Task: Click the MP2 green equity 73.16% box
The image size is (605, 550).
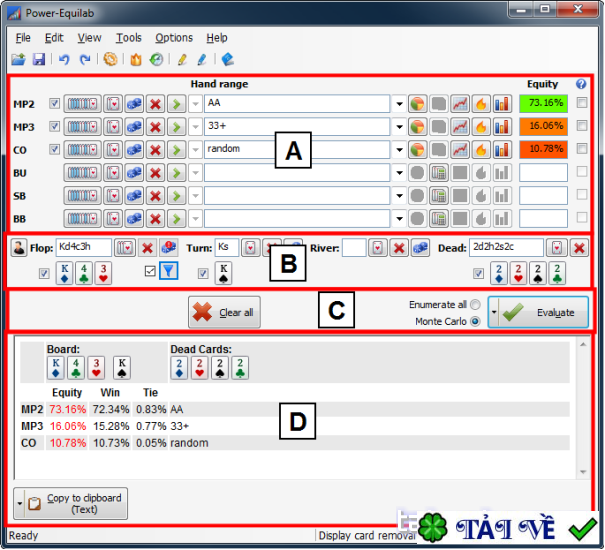Action: [543, 103]
